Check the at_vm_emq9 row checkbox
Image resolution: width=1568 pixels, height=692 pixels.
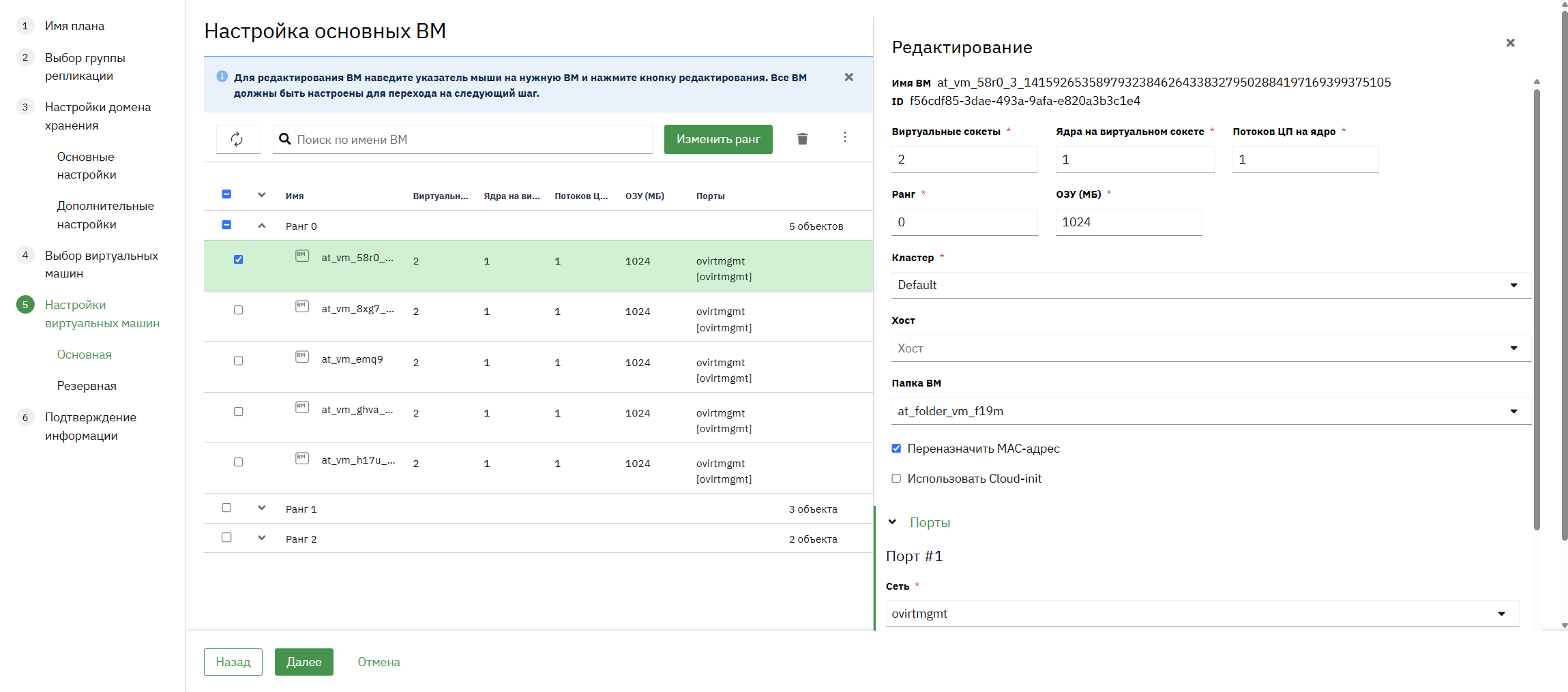238,361
